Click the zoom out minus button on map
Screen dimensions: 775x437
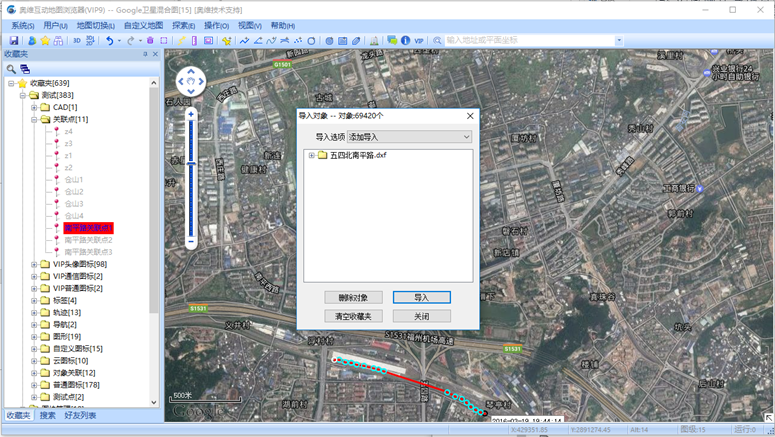pos(190,242)
